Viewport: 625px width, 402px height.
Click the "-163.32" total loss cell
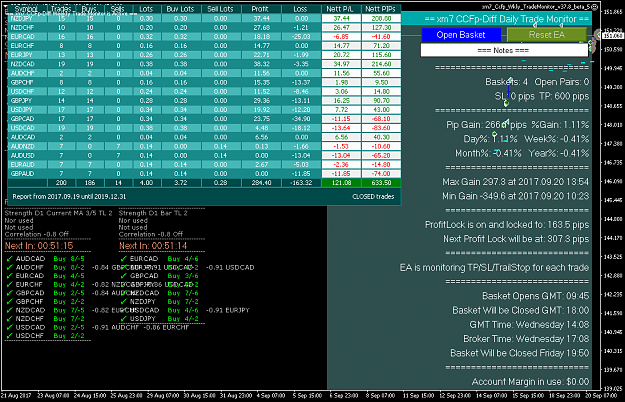301,183
